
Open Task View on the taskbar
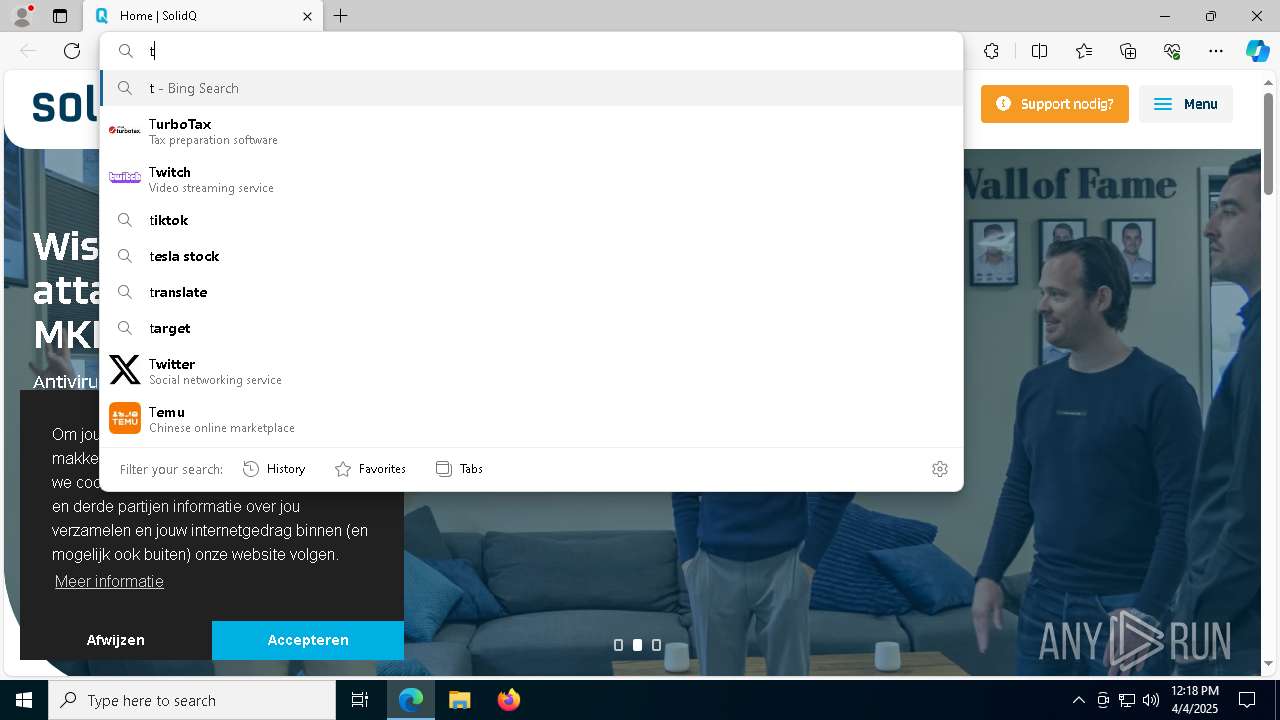pos(360,700)
